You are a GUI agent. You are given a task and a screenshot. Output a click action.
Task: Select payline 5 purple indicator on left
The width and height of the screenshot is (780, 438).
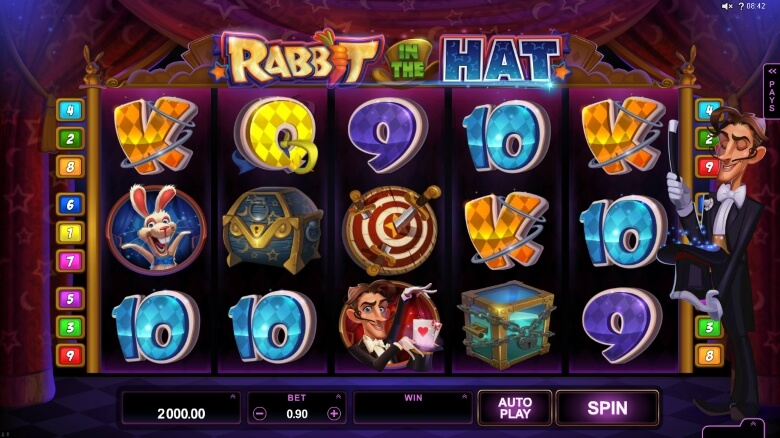tap(70, 299)
